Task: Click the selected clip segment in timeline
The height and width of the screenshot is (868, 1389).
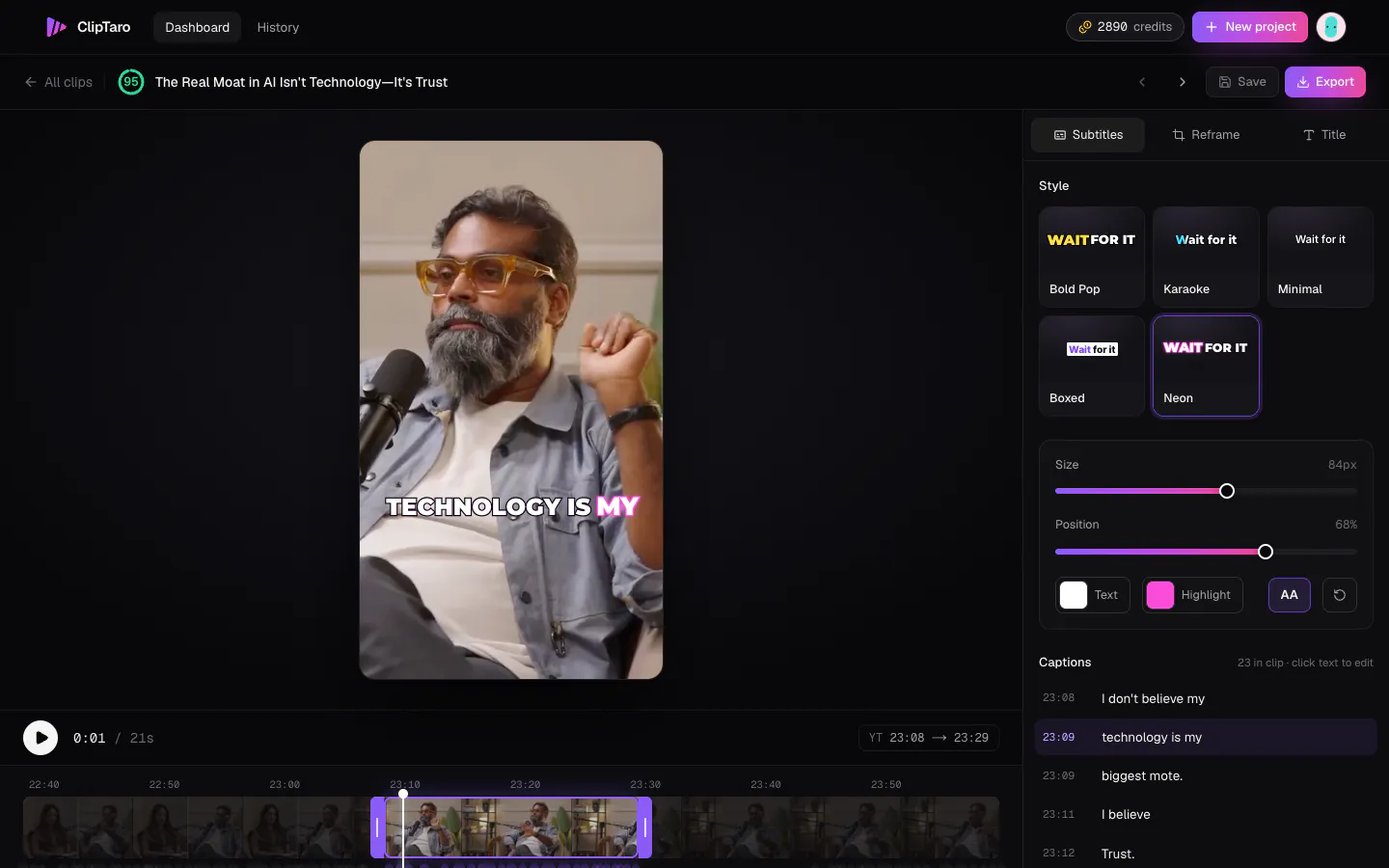Action: (511, 827)
